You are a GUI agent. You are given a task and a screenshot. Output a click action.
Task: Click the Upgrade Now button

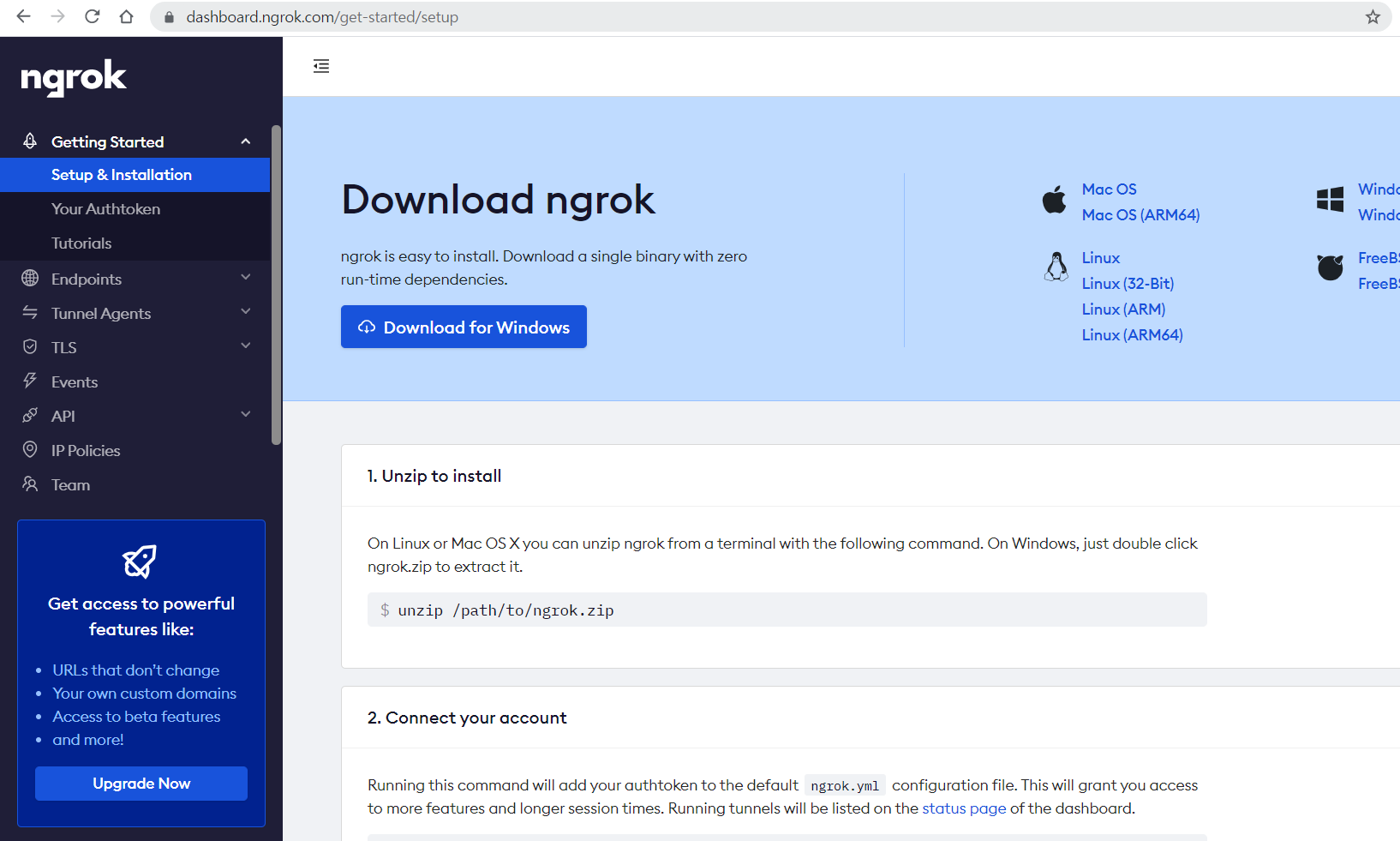(141, 784)
